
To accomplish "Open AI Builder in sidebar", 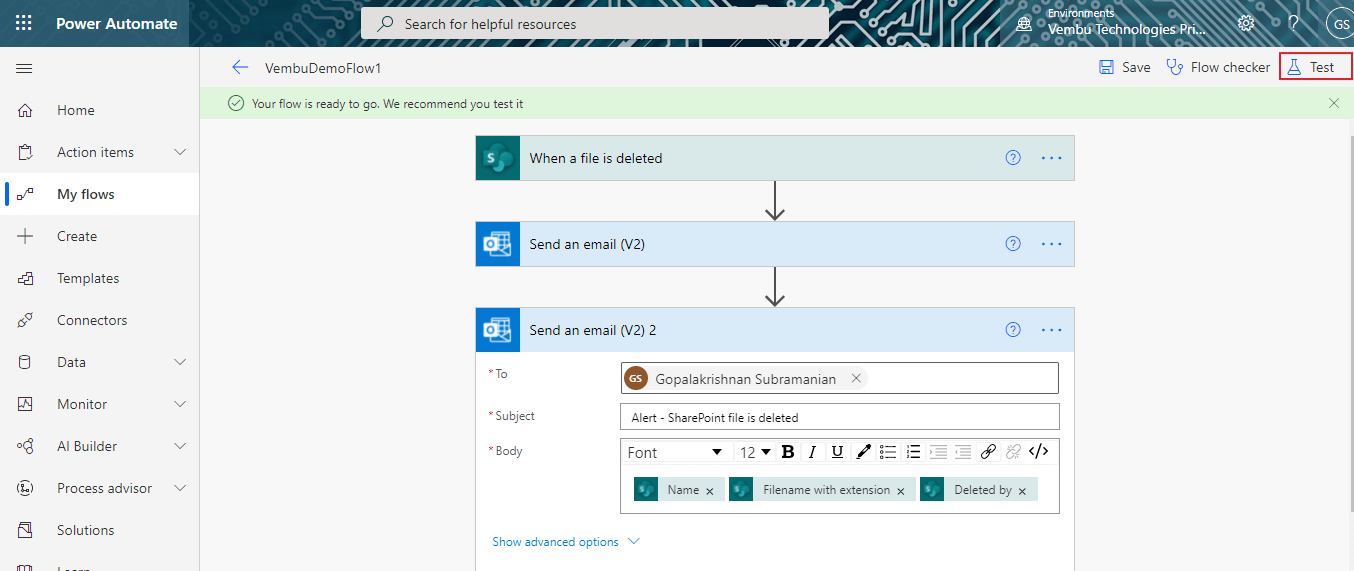I will coord(87,446).
